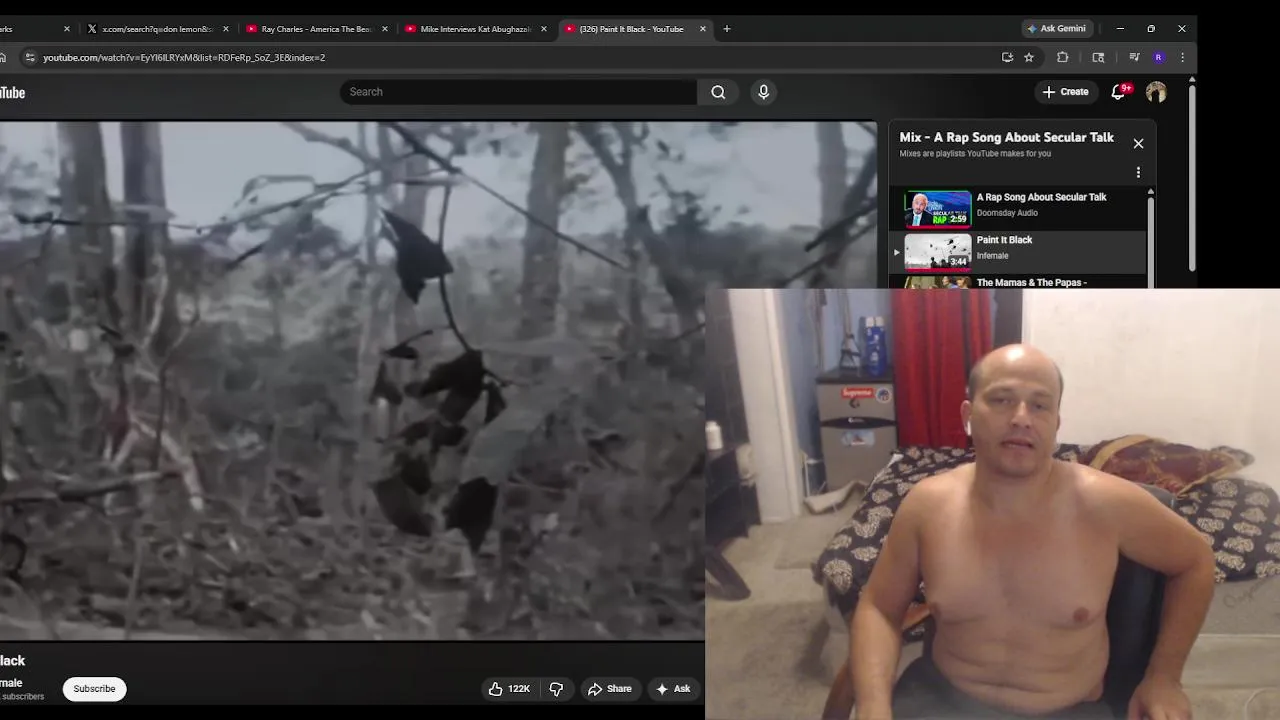Open Chrome extensions puzzle icon
This screenshot has height=720, width=1280.
[1063, 58]
